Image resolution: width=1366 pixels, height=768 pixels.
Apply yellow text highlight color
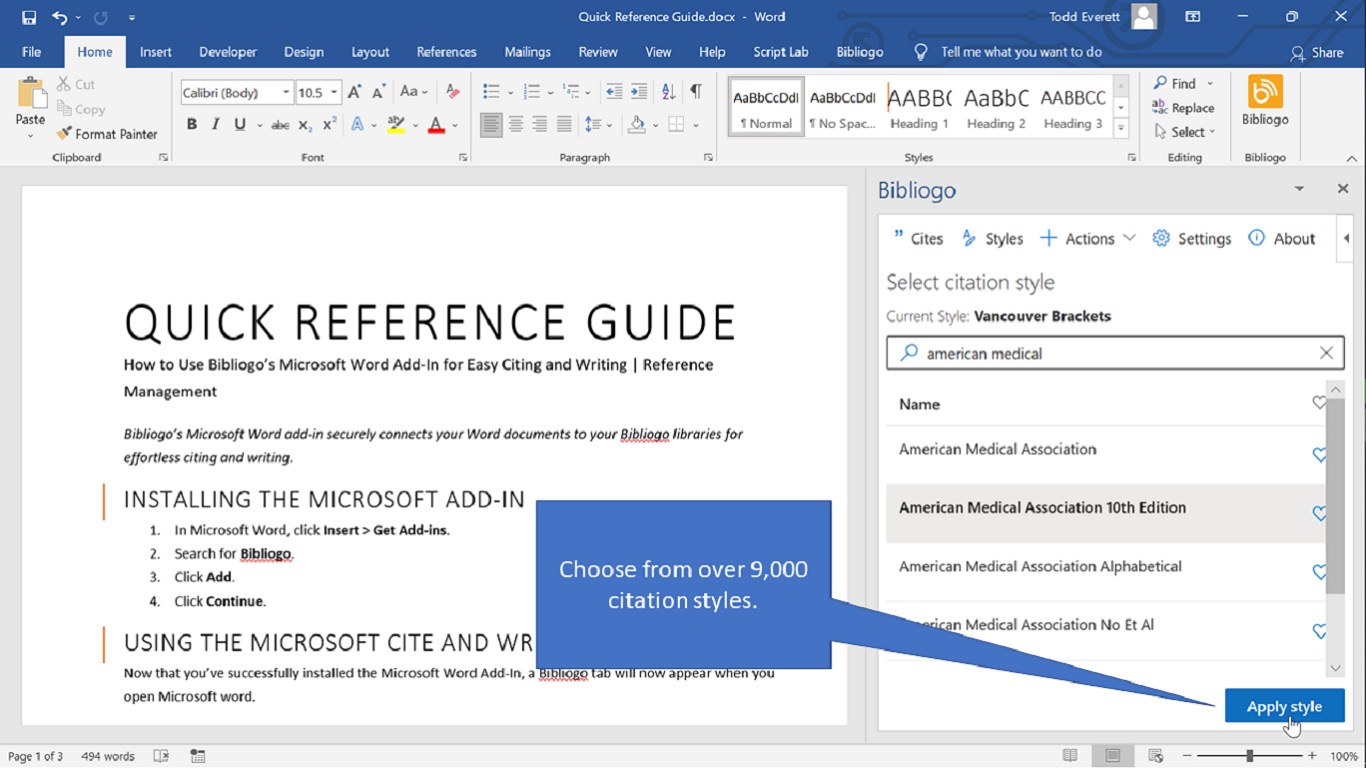(x=396, y=125)
